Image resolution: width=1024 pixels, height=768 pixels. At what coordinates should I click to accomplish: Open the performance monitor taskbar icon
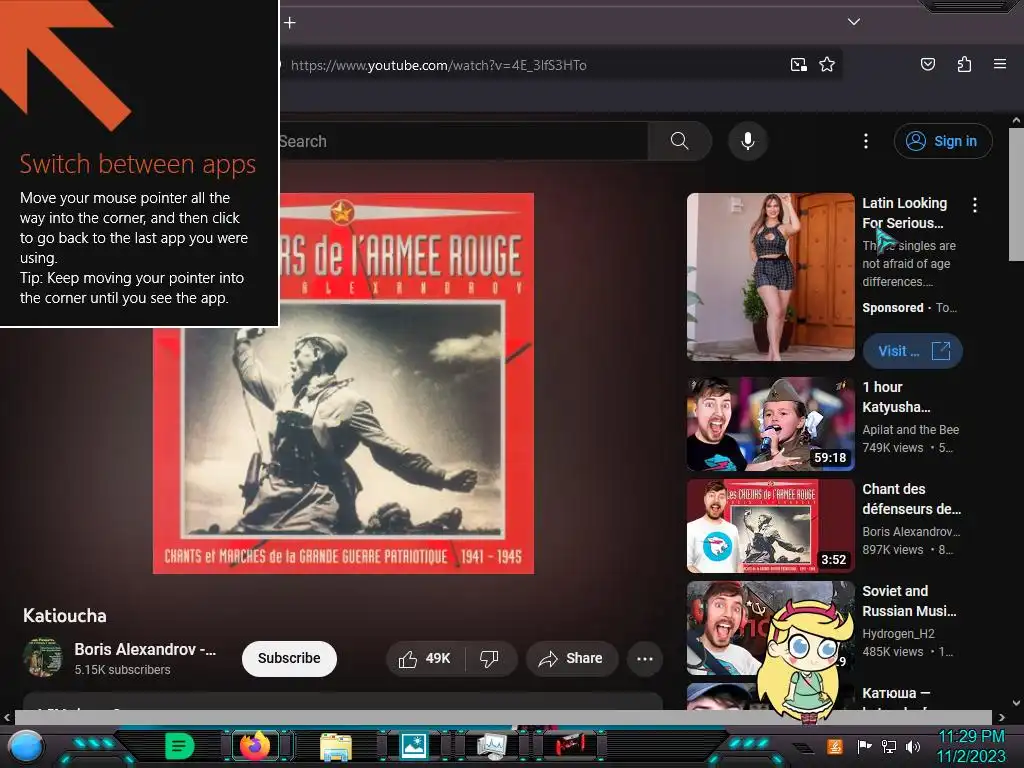[492, 746]
